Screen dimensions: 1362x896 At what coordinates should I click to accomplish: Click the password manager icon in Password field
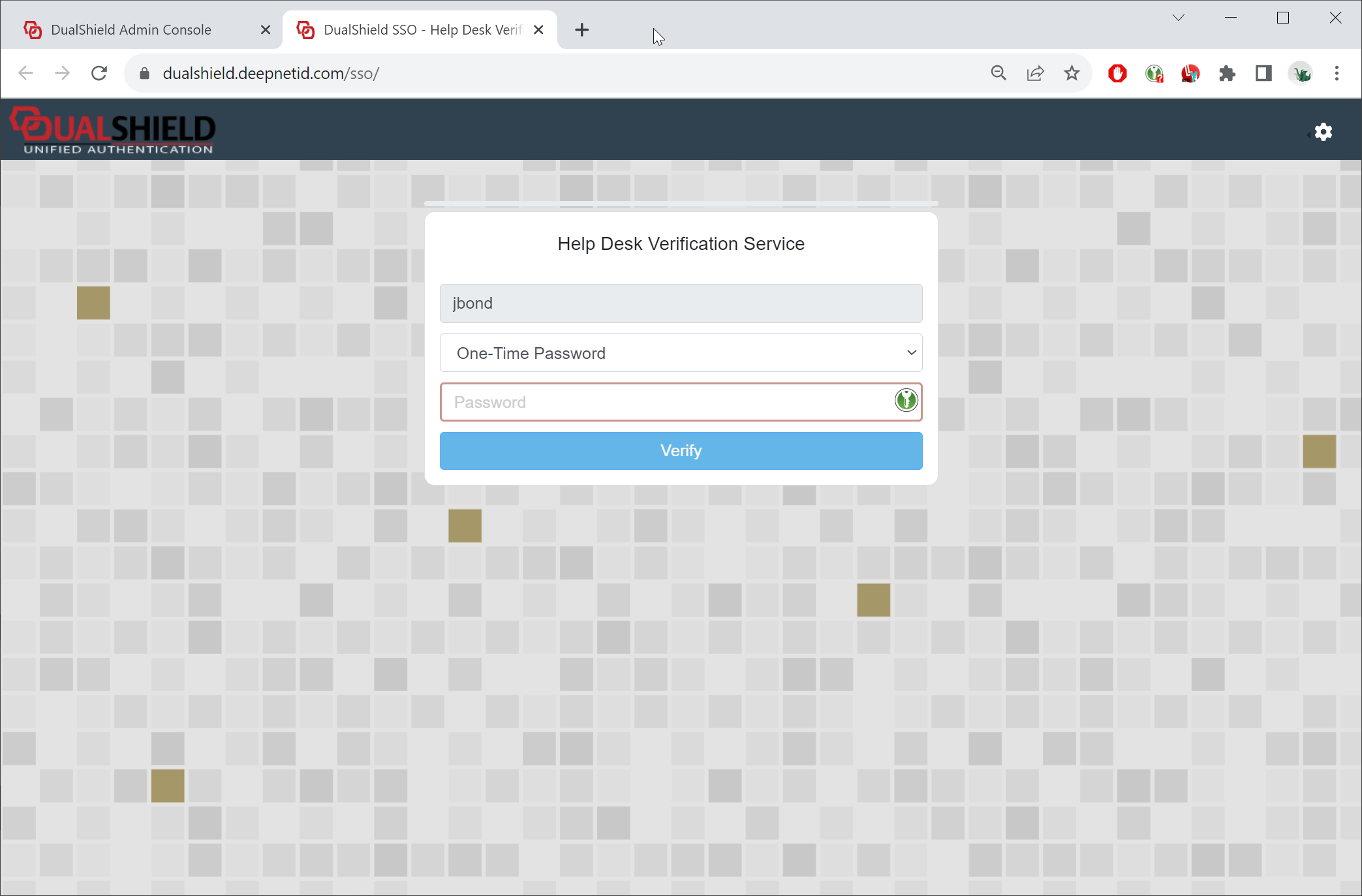(906, 400)
